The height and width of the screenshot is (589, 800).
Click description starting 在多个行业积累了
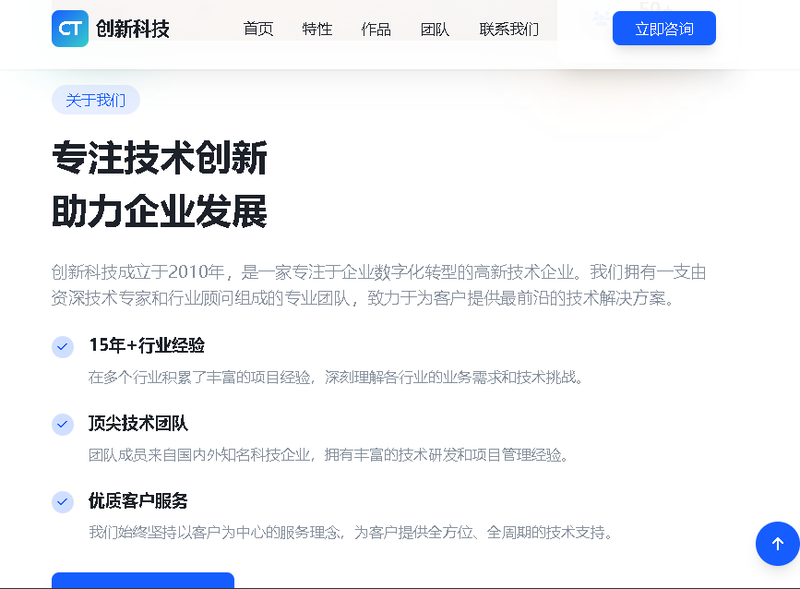pyautogui.click(x=336, y=378)
